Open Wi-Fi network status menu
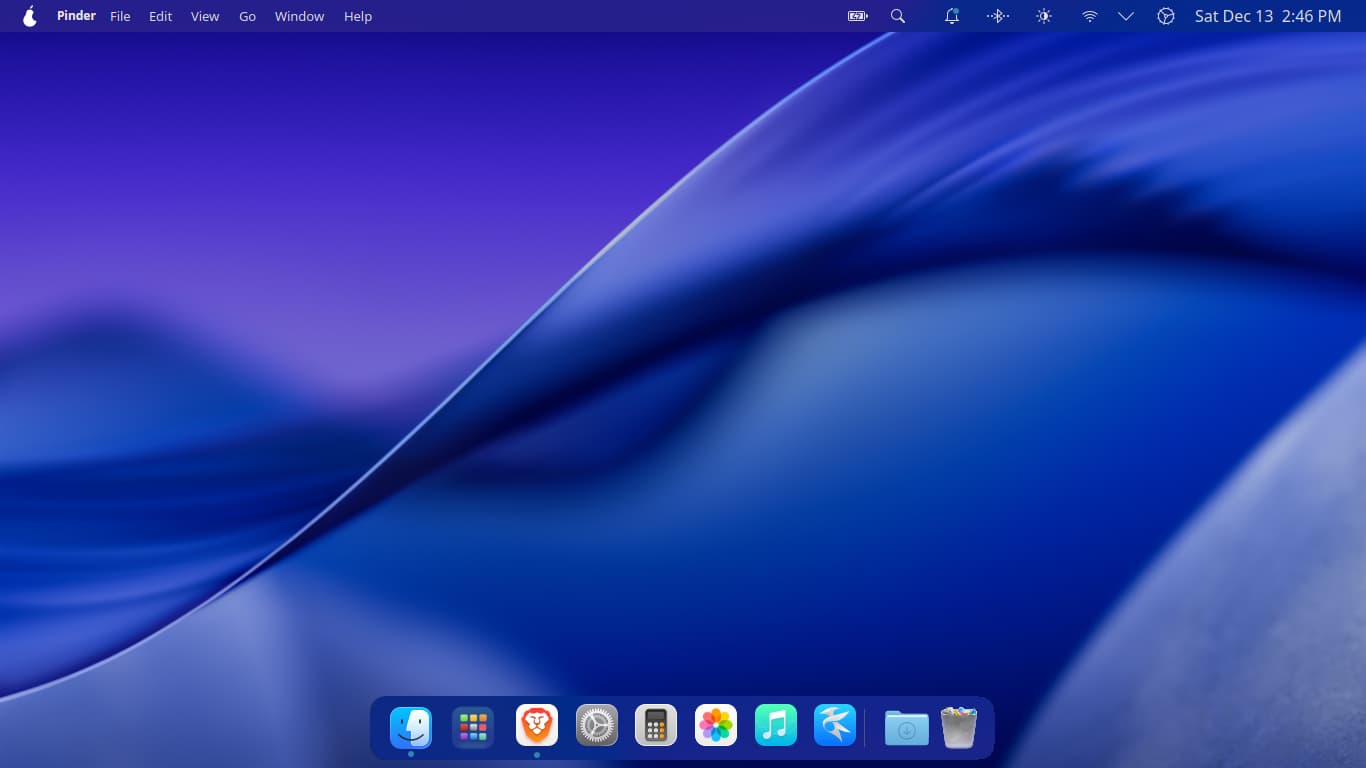The height and width of the screenshot is (768, 1366). coord(1090,16)
